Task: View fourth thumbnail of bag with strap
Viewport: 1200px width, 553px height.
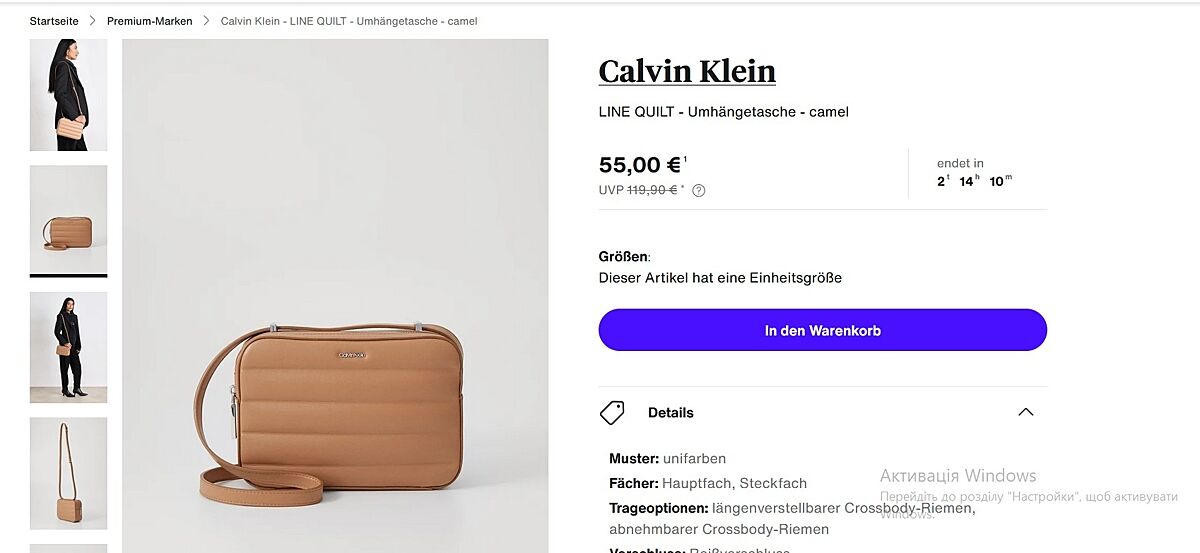Action: [68, 473]
